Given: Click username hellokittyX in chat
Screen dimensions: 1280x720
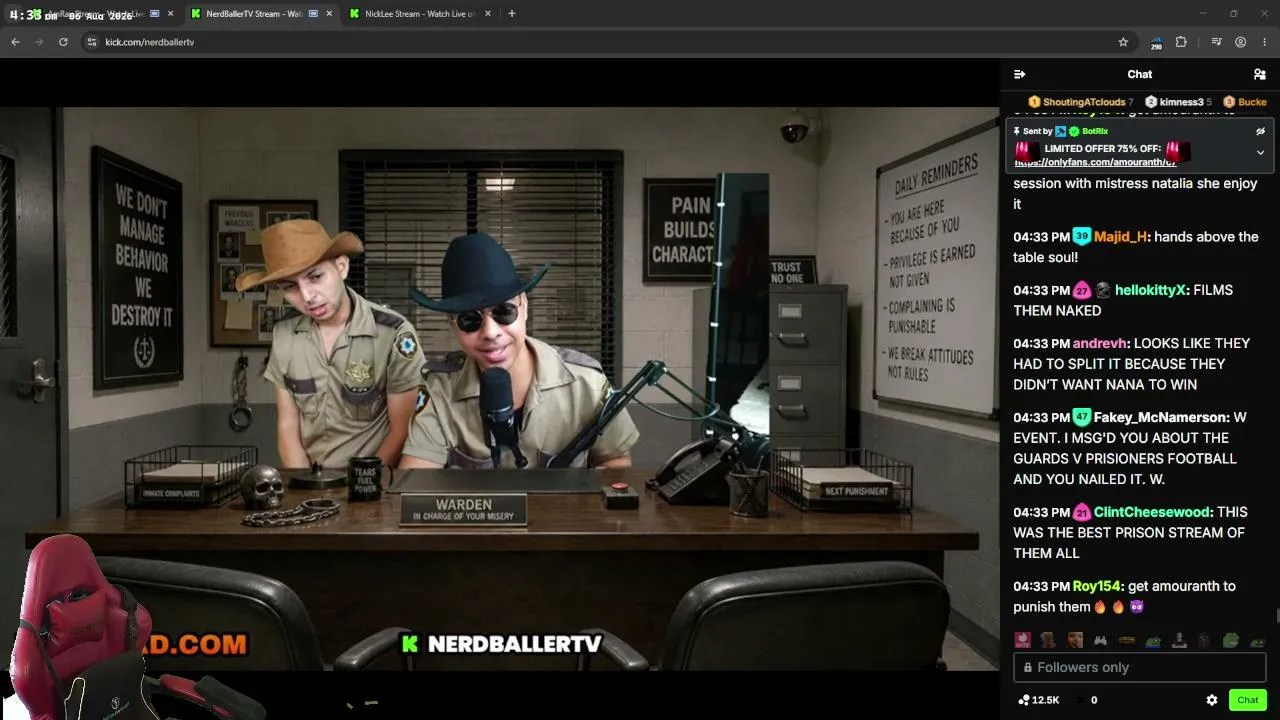Looking at the screenshot, I should pyautogui.click(x=1151, y=290).
